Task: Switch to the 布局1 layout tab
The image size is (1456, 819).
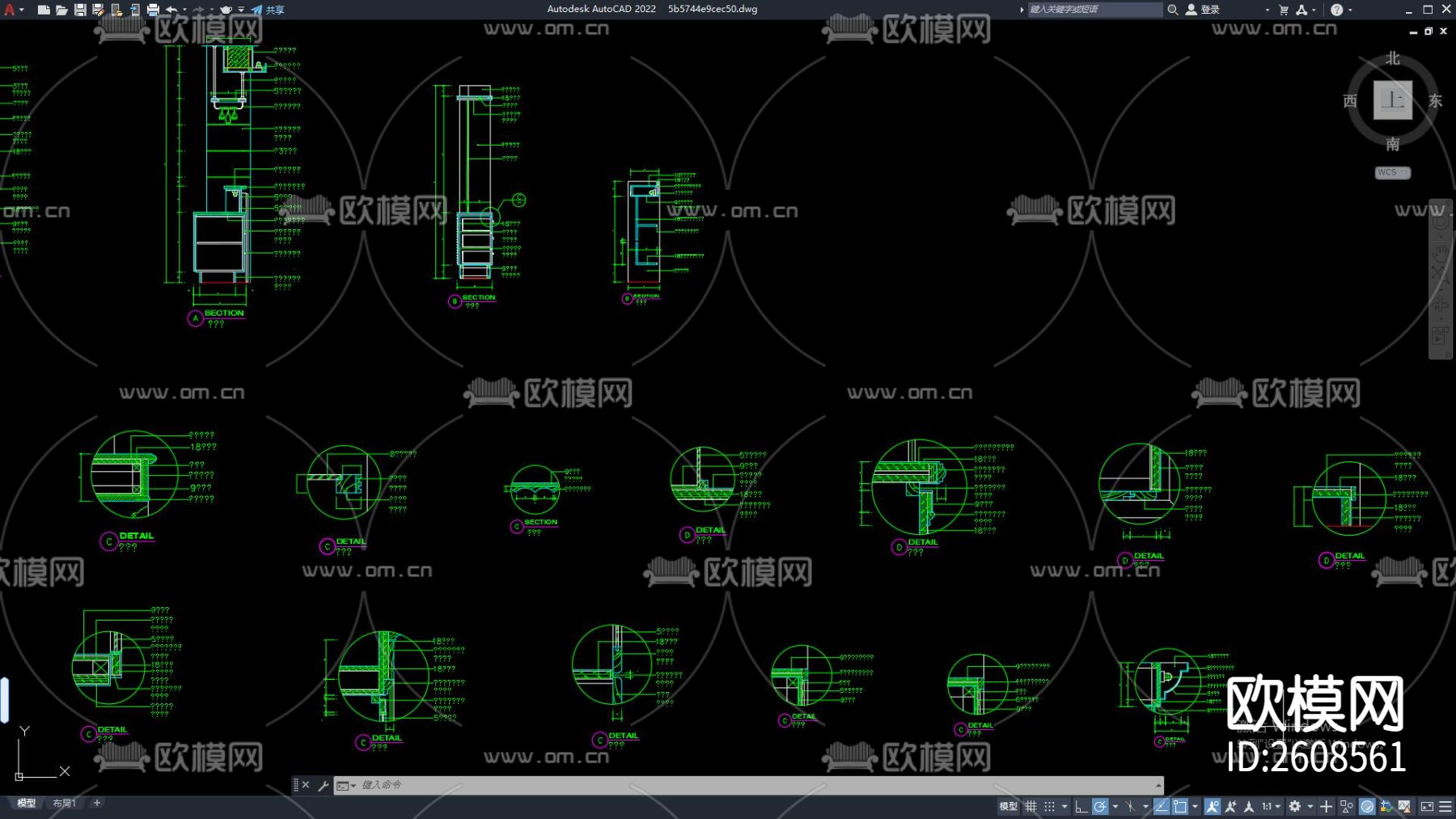Action: tap(64, 803)
